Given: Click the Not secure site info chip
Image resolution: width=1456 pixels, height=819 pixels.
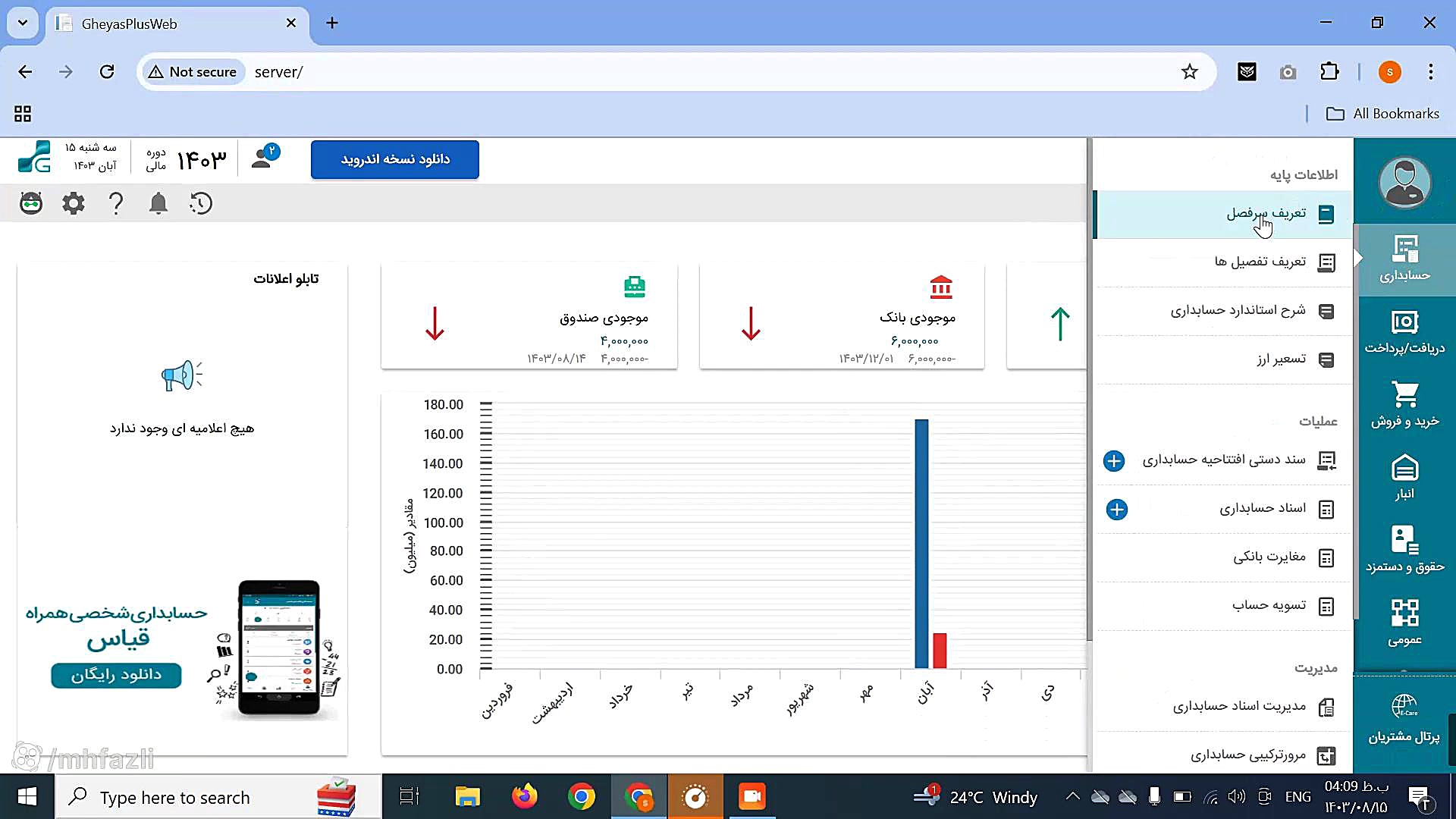Looking at the screenshot, I should click(x=193, y=72).
